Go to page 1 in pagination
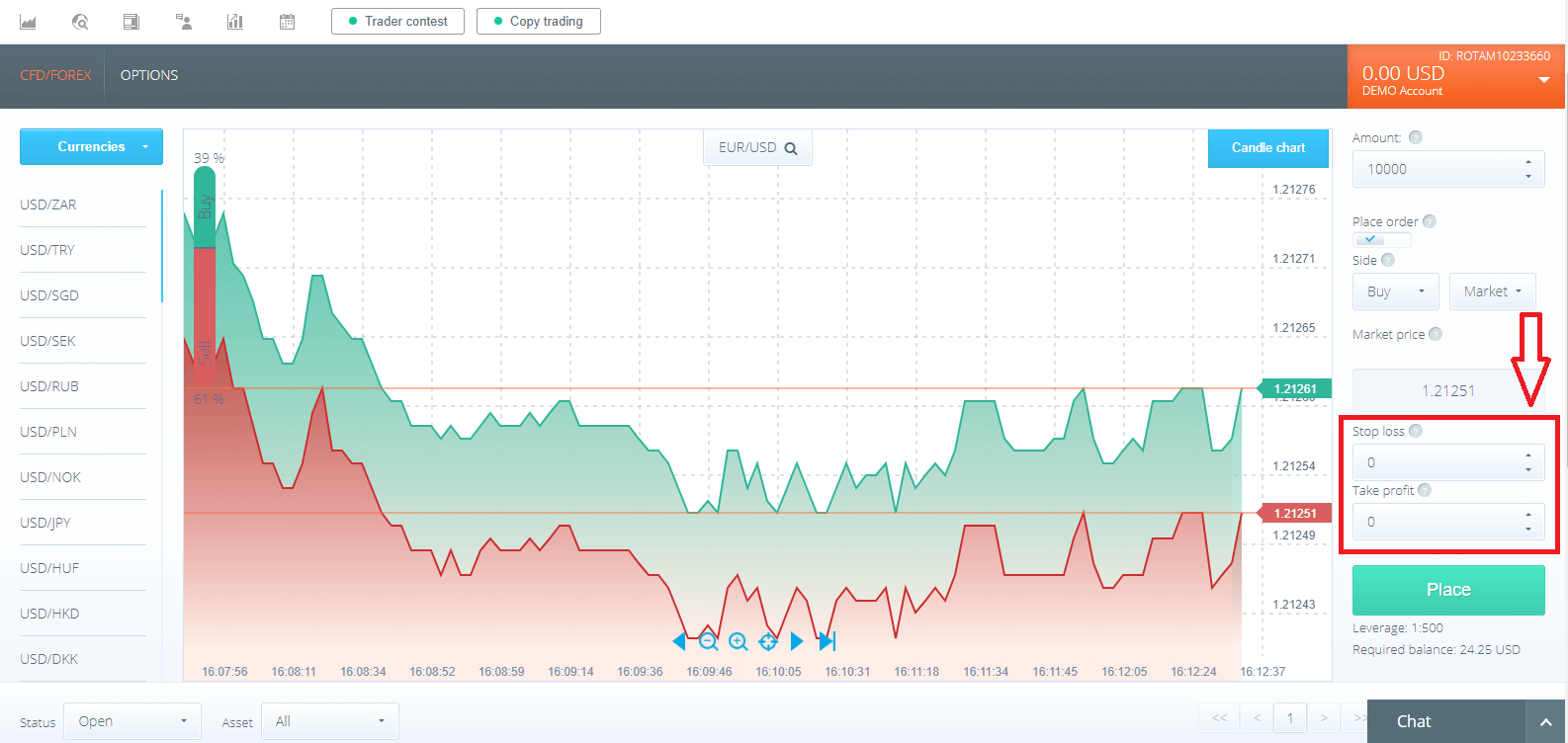The width and height of the screenshot is (1568, 743). (1290, 718)
